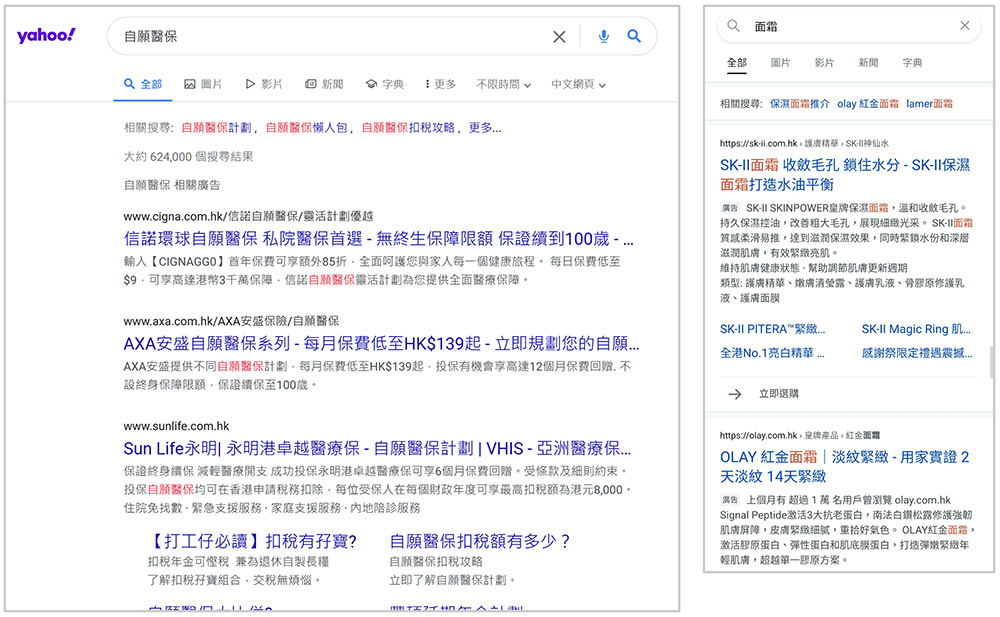The width and height of the screenshot is (1000, 617).
Task: Open related search olay 紅金面霜
Action: pos(868,104)
